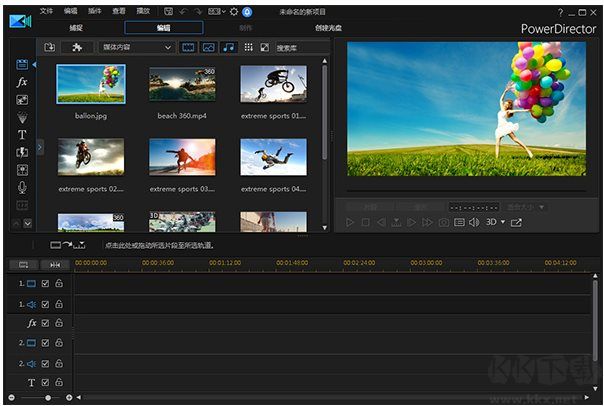
Task: Open the Title Room (T) in sidebar
Action: [x=22, y=134]
